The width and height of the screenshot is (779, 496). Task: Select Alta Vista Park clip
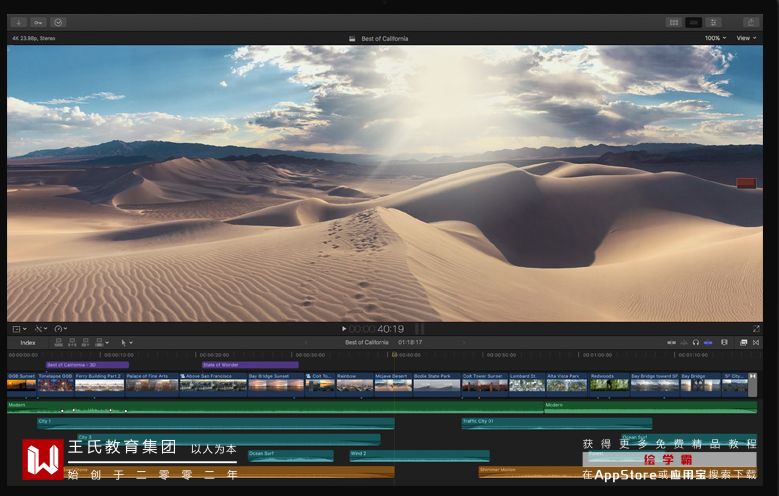(x=567, y=383)
